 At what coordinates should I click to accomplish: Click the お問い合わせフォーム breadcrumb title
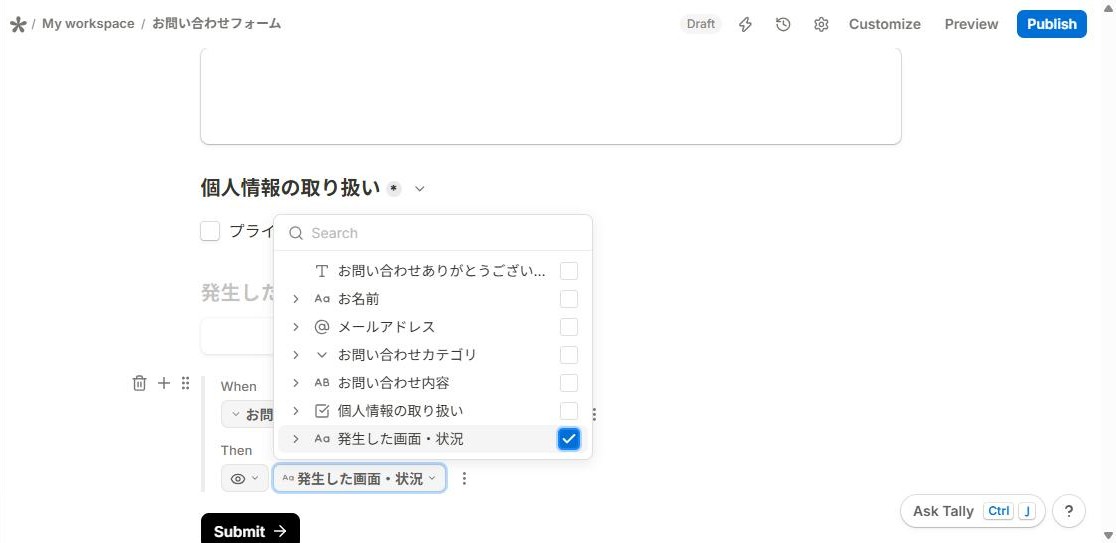point(216,23)
